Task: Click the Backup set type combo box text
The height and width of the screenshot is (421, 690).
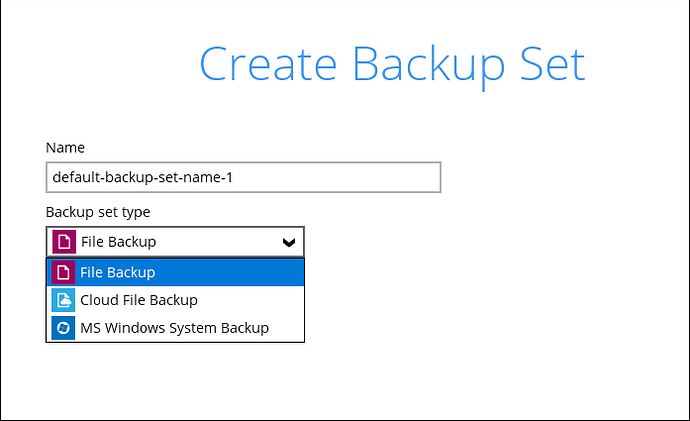Action: click(x=118, y=242)
